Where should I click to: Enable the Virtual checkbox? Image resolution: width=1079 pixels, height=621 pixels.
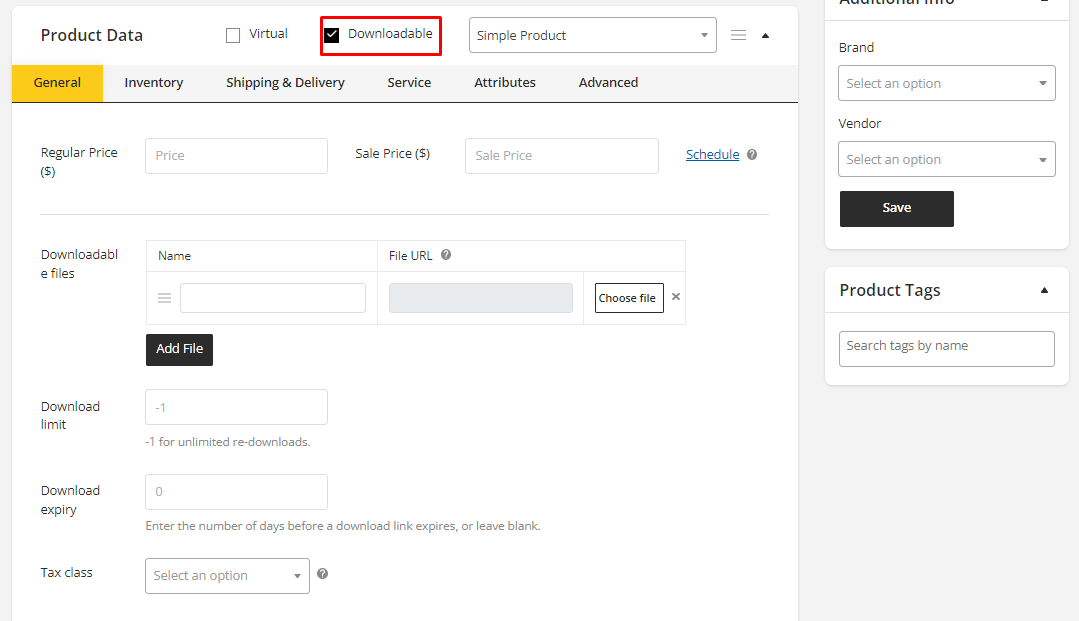[233, 35]
